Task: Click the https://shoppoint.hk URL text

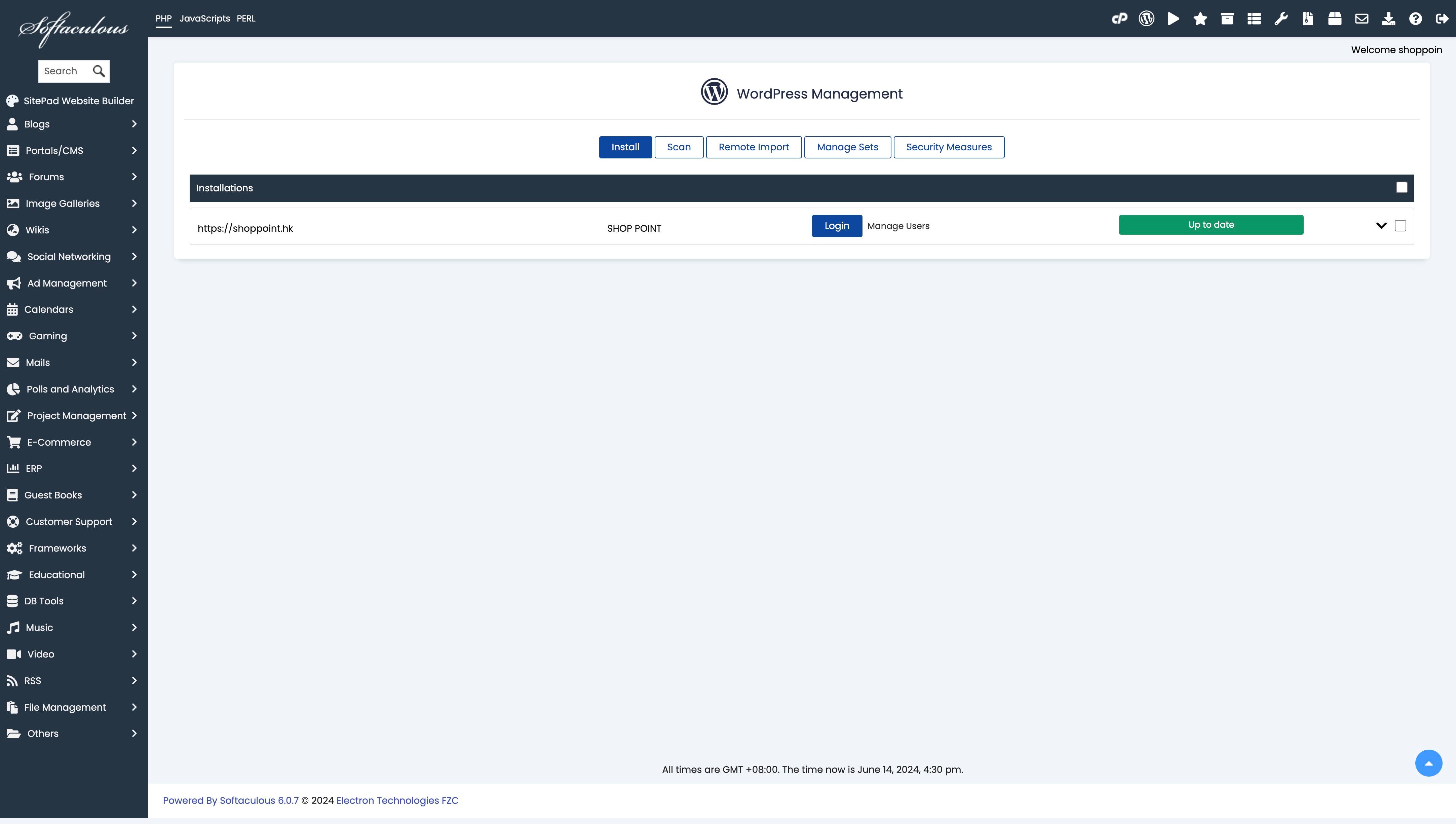Action: click(x=245, y=229)
